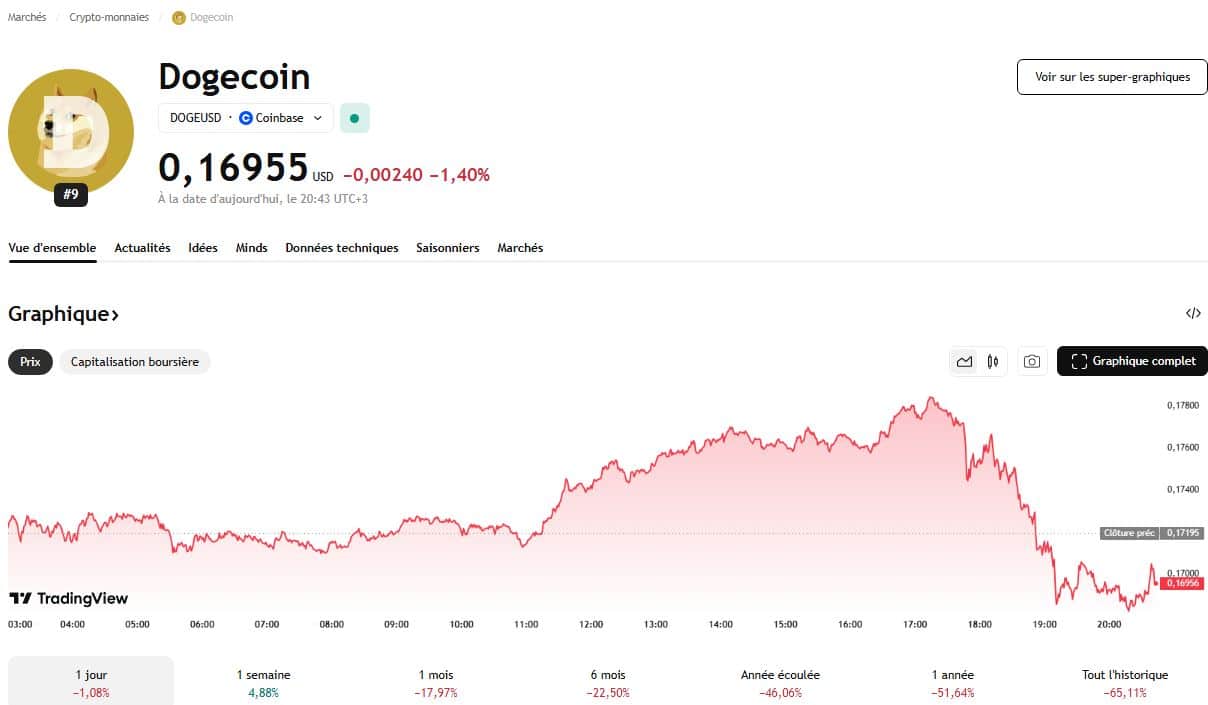This screenshot has height=705, width=1208.
Task: Enter Graphique complet fullscreen mode
Action: click(1131, 361)
